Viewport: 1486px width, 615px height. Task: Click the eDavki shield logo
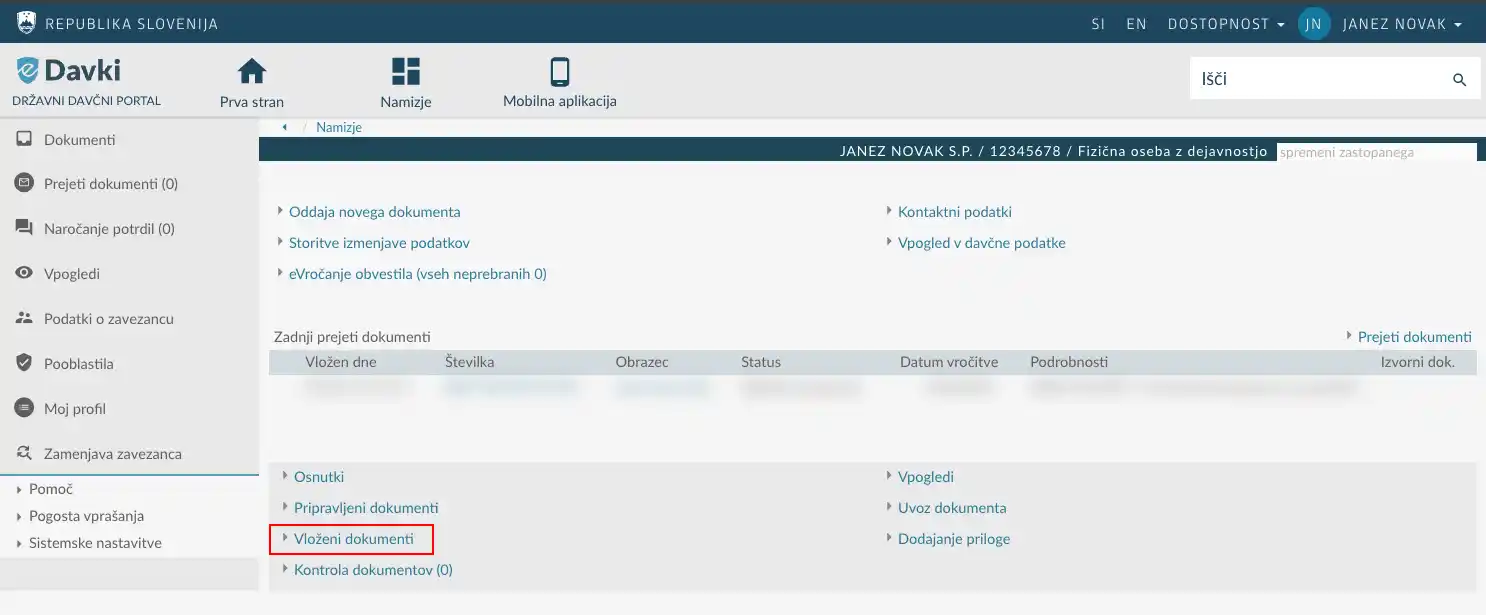click(x=27, y=71)
